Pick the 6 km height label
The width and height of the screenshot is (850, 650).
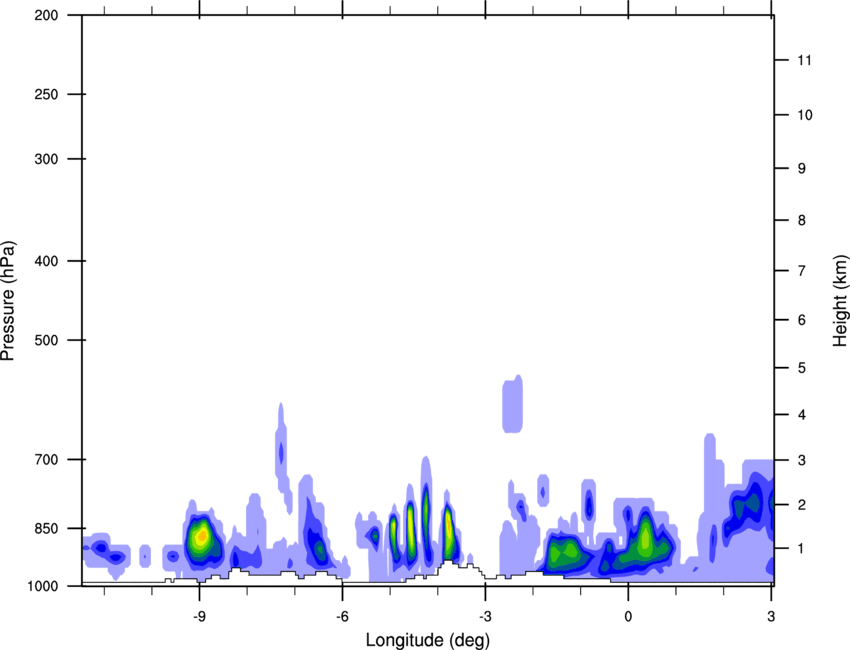802,320
